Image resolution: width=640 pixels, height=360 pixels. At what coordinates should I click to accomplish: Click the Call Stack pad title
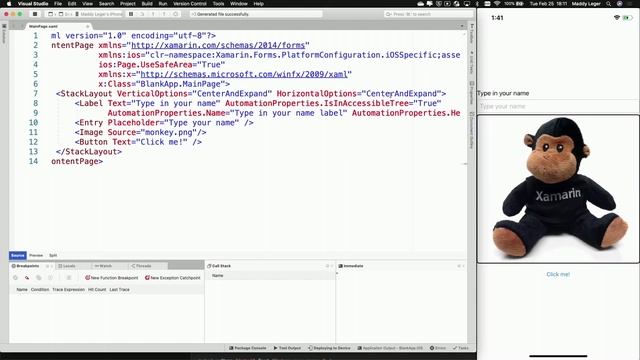point(219,266)
